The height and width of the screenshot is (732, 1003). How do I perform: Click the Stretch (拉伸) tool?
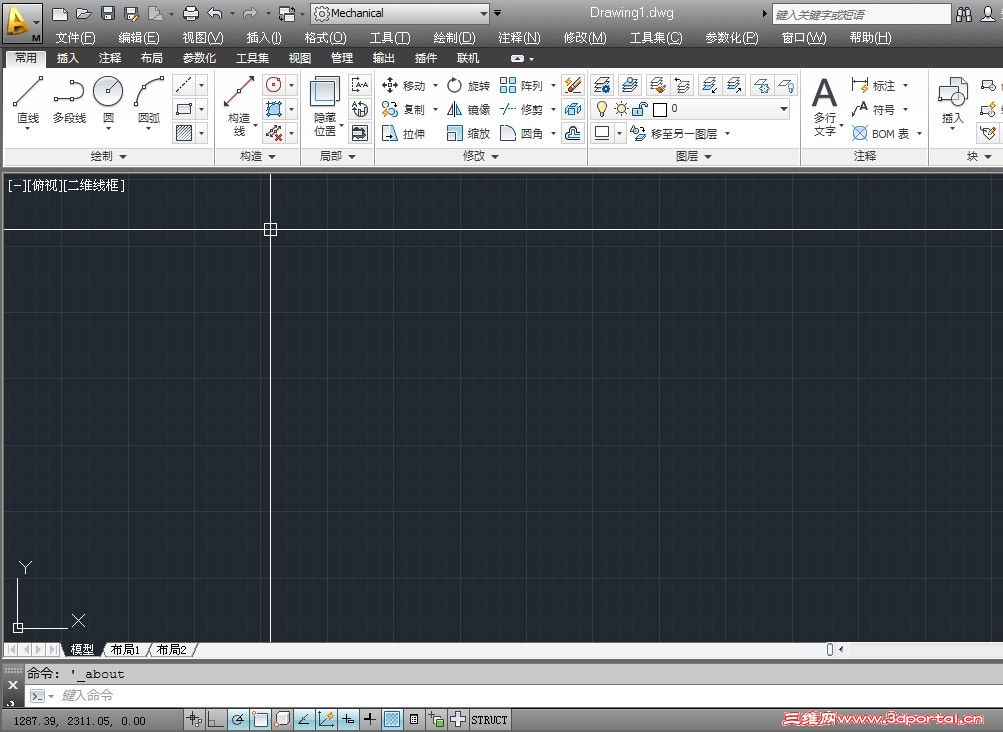pos(404,133)
